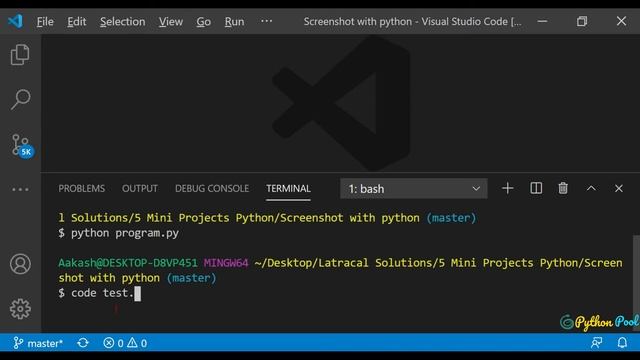Image resolution: width=640 pixels, height=360 pixels.
Task: Click the 'code test.' terminal input line
Action: [100, 293]
